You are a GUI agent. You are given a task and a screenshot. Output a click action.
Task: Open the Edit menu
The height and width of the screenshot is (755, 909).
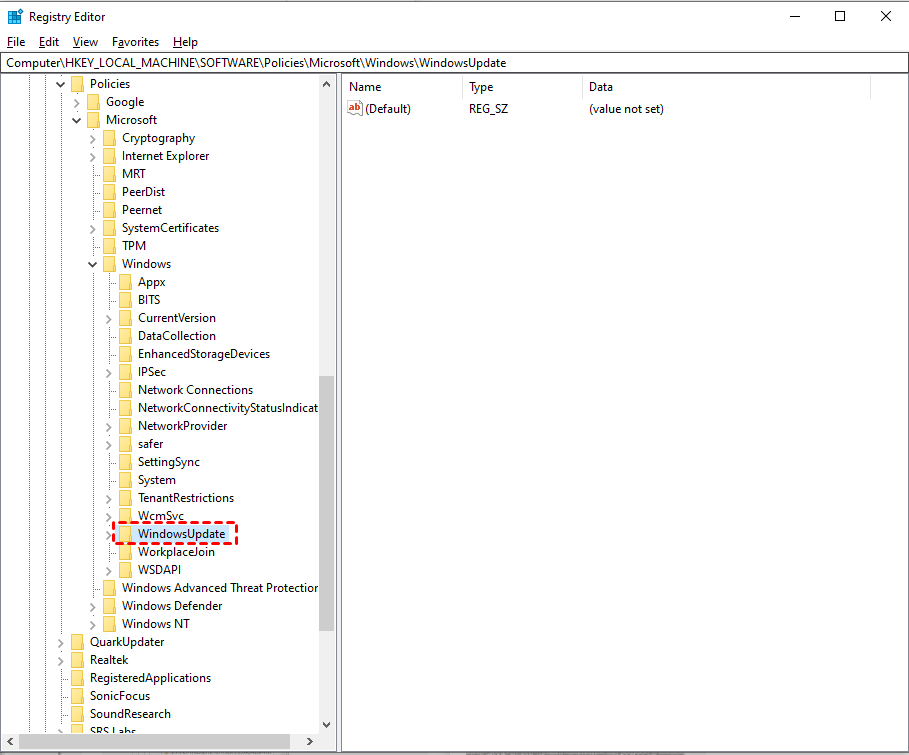coord(49,42)
